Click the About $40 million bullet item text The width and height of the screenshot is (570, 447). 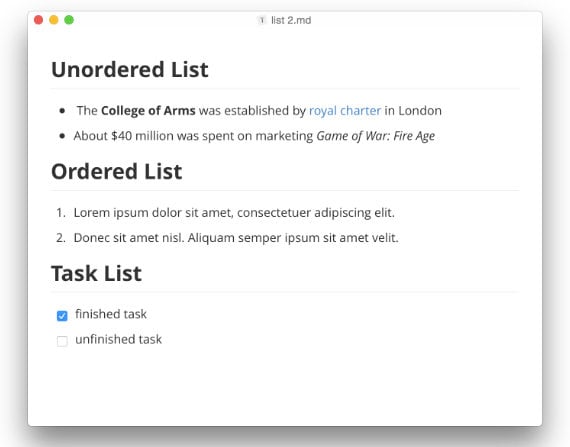pyautogui.click(x=254, y=136)
